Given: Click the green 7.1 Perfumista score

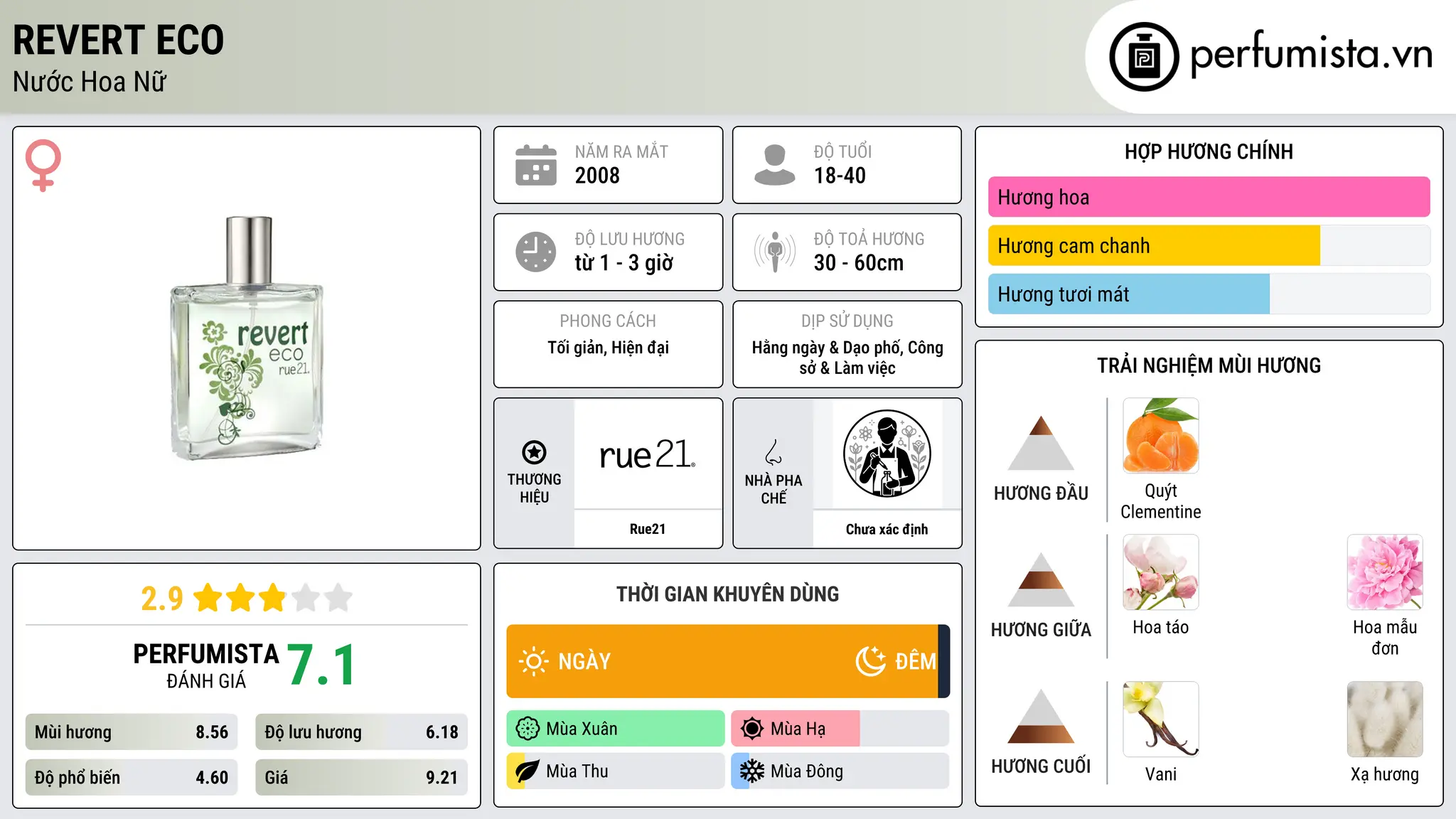Looking at the screenshot, I should 321,665.
